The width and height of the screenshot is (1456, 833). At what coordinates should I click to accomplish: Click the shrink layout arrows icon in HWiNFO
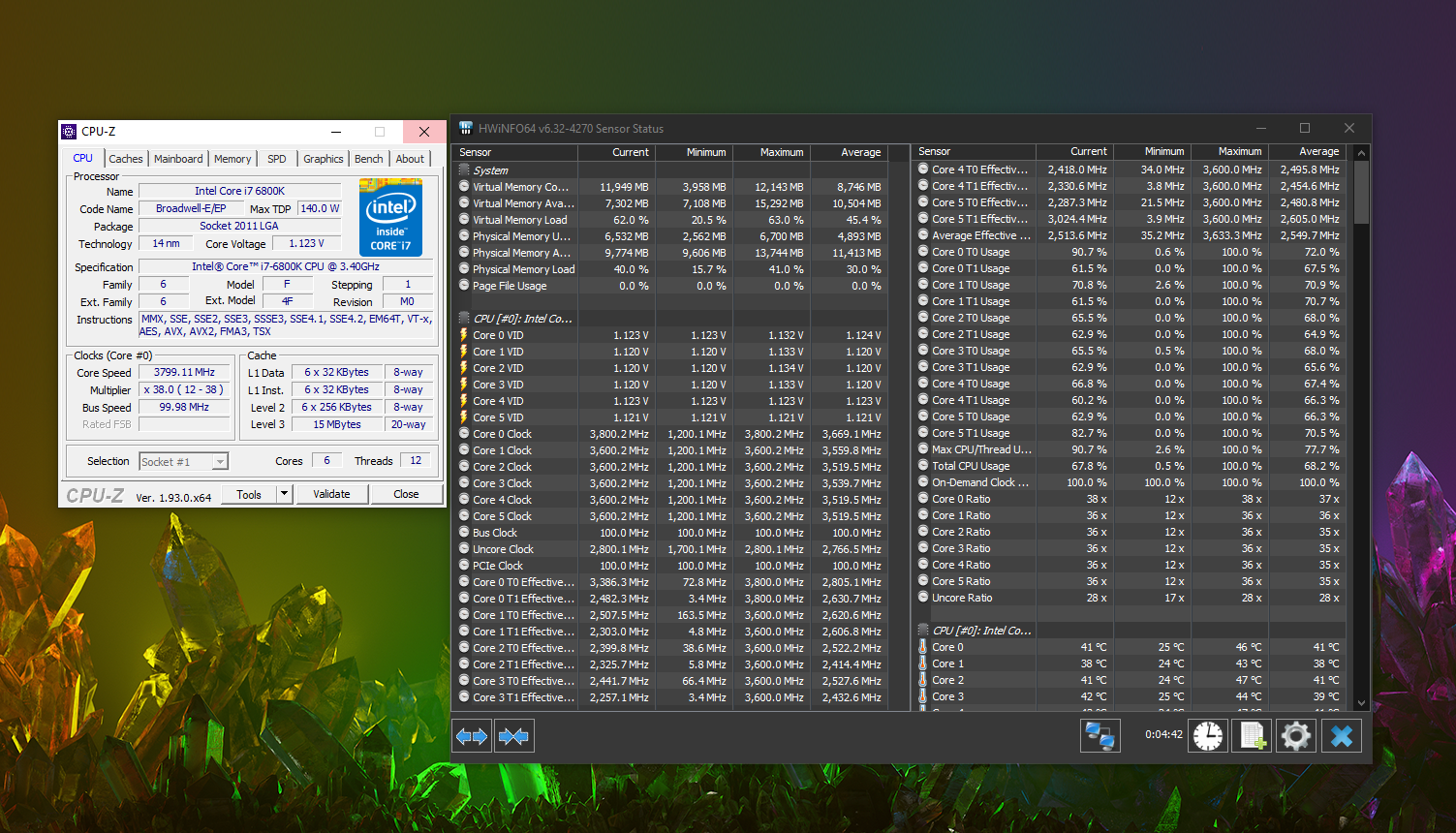pyautogui.click(x=513, y=736)
